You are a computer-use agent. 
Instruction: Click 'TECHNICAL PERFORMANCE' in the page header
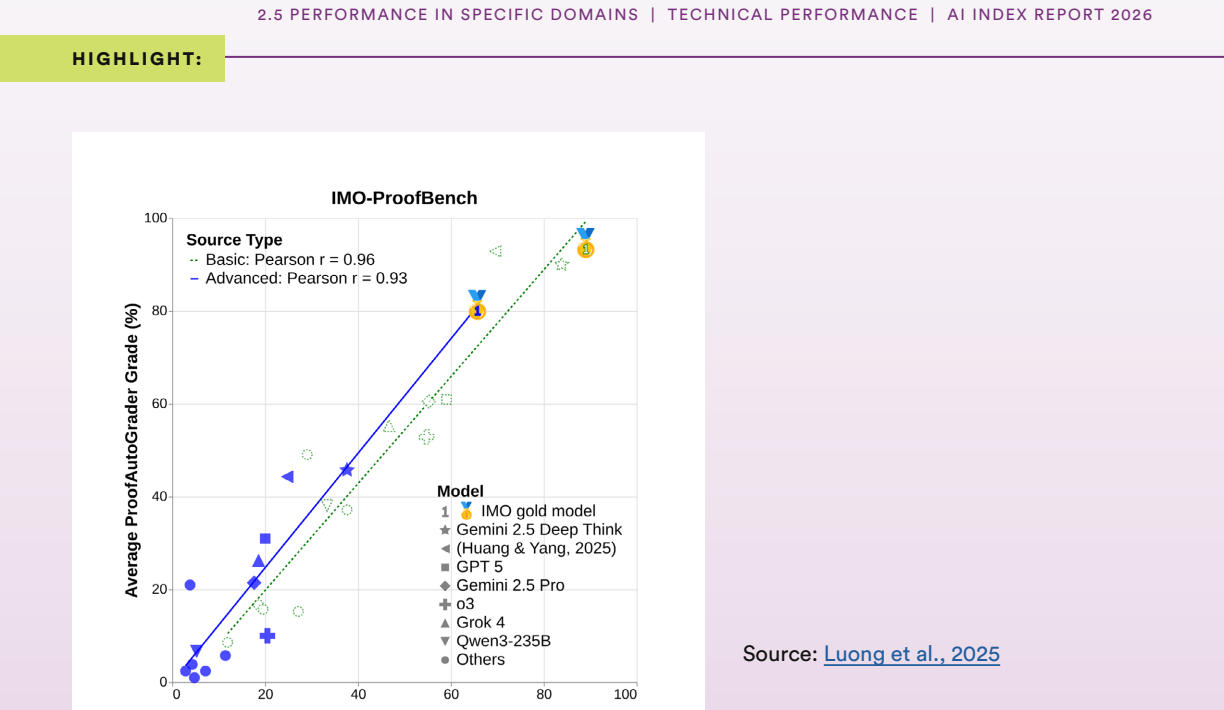(x=793, y=15)
